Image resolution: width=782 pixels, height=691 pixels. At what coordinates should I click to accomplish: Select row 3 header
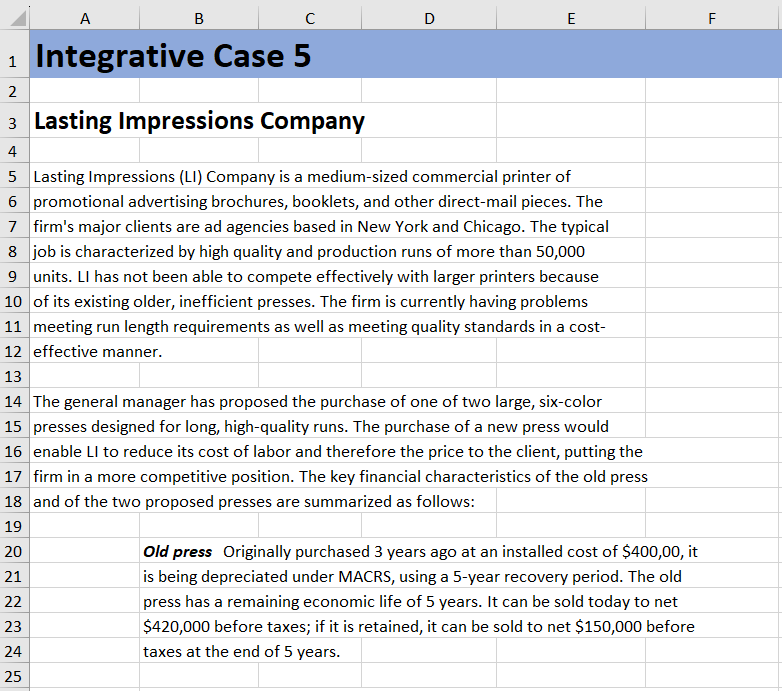14,120
